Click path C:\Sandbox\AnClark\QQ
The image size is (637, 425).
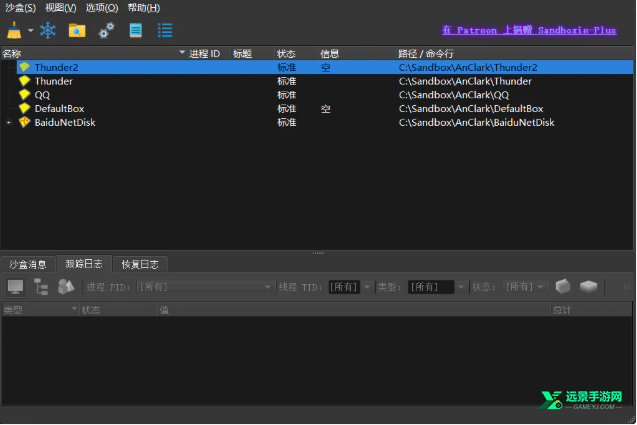[x=453, y=95]
